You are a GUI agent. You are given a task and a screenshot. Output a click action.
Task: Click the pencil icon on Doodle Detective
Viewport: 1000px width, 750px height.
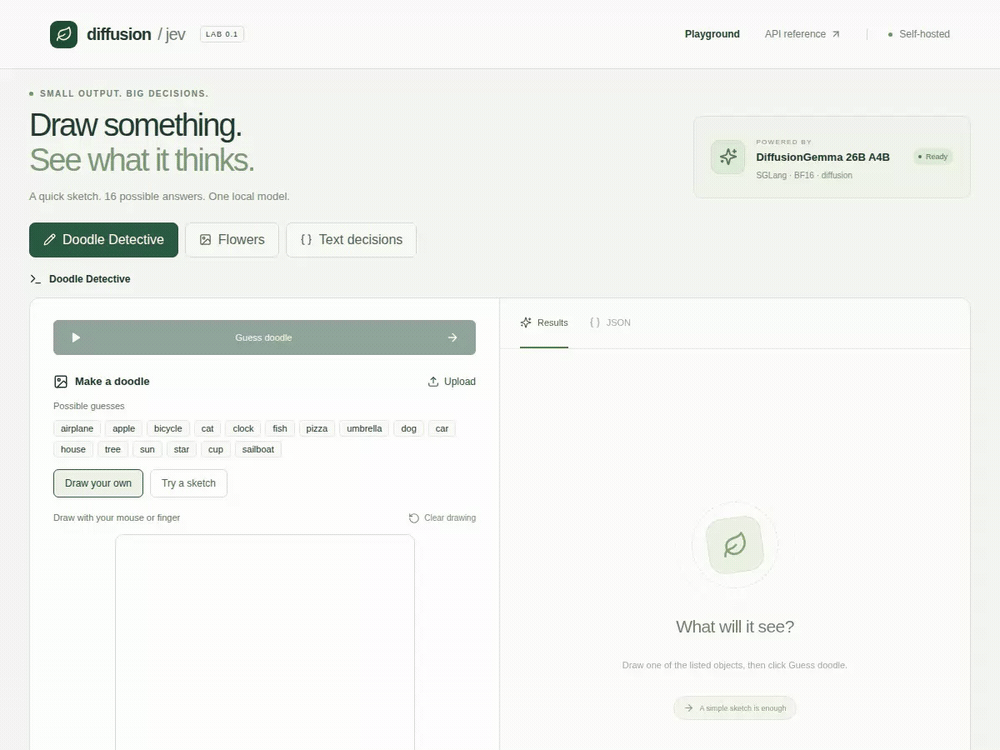coord(49,240)
